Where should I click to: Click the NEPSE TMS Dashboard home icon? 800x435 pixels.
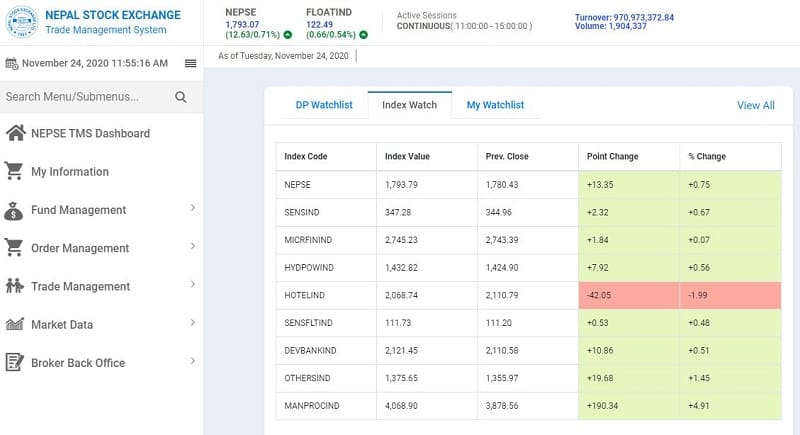coord(15,133)
